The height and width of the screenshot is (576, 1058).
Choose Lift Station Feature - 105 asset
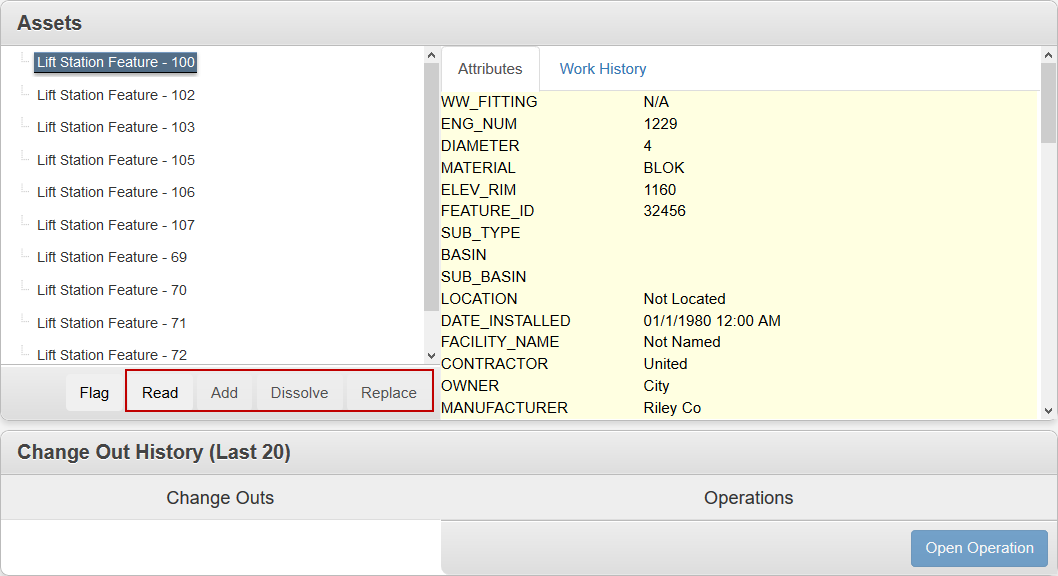coord(115,160)
